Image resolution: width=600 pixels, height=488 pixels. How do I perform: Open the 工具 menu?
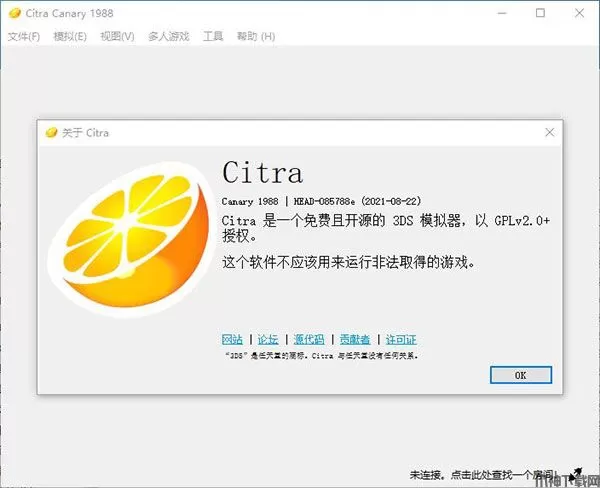213,36
